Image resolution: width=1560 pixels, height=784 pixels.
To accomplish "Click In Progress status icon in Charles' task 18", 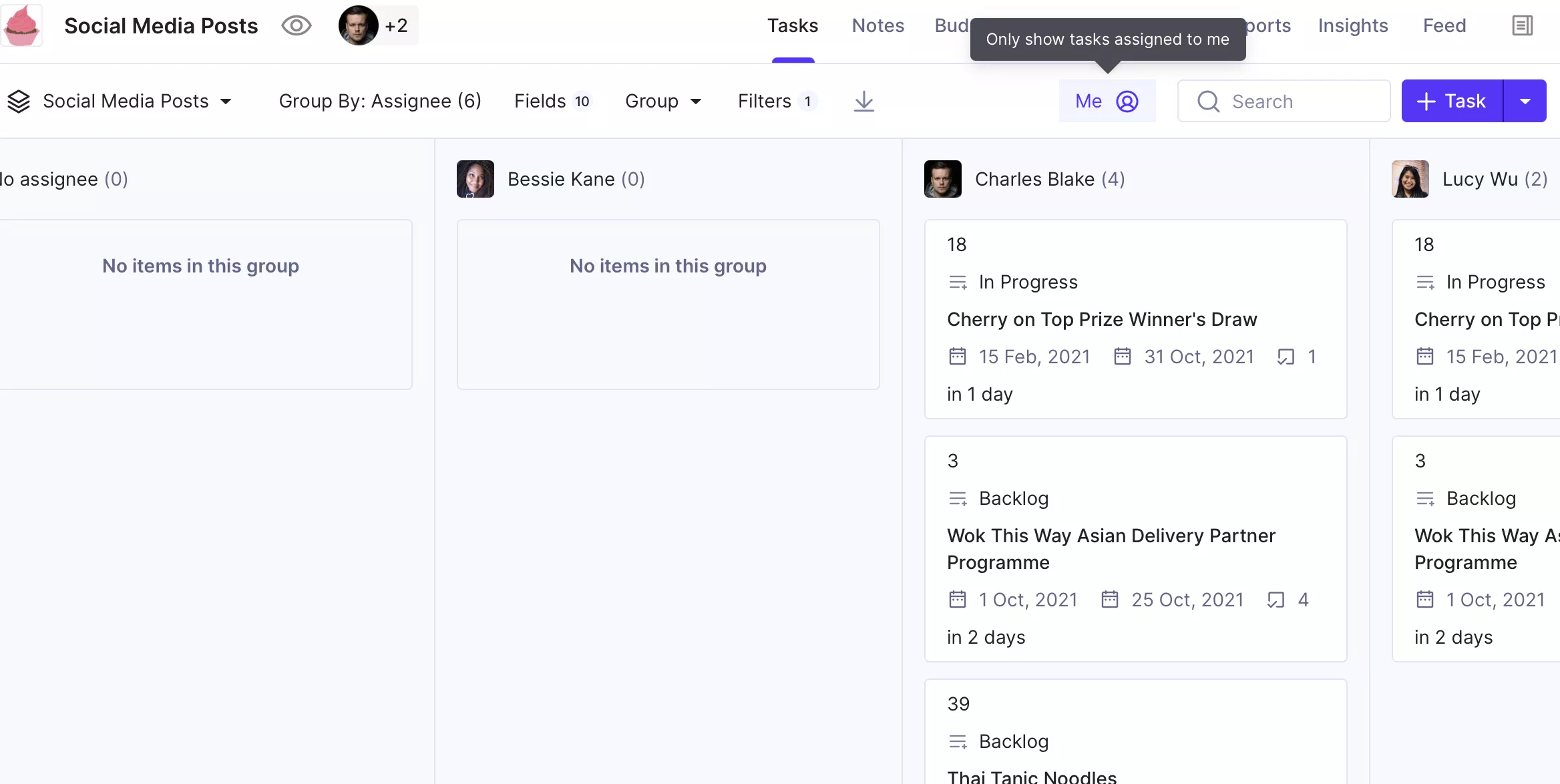I will coord(958,282).
